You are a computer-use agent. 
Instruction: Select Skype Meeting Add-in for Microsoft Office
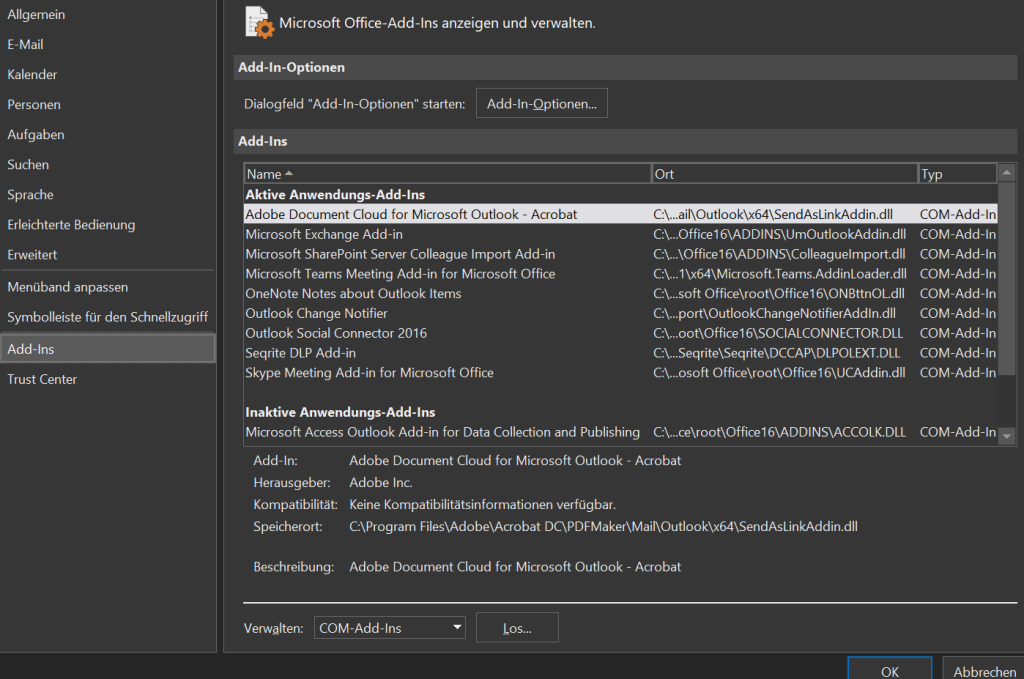[620, 373]
